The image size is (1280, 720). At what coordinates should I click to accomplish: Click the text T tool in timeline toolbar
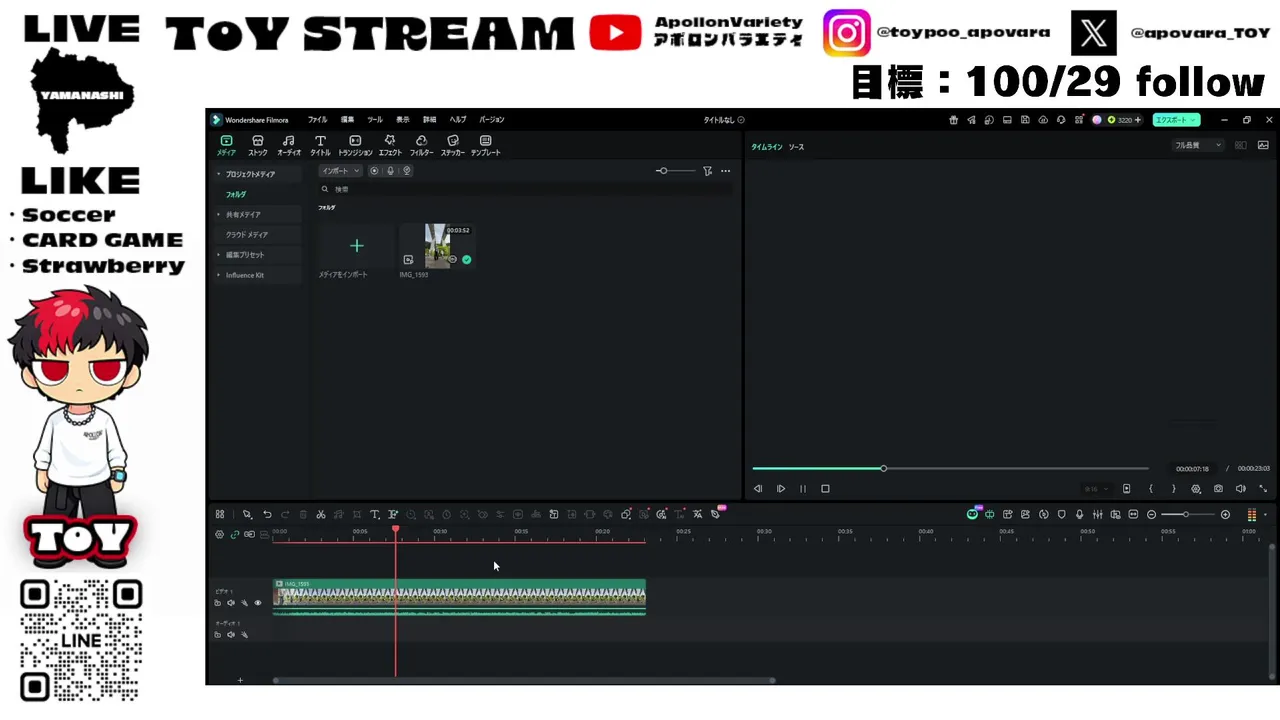(374, 514)
